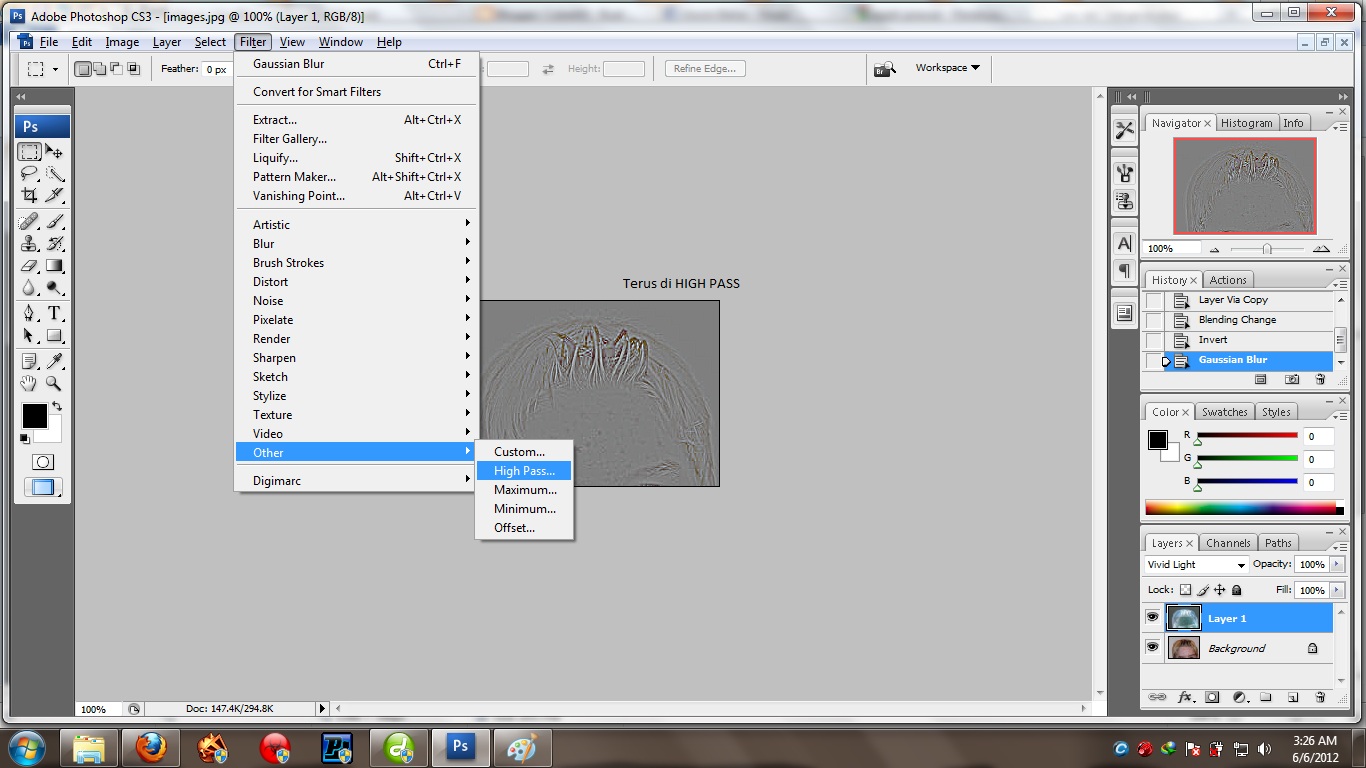The height and width of the screenshot is (768, 1366).
Task: Select the Horizontal Type tool
Action: (55, 314)
